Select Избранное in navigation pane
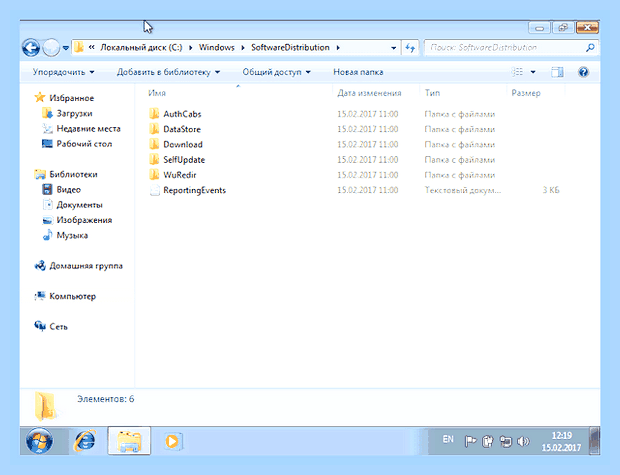The width and height of the screenshot is (620, 475). tap(71, 98)
